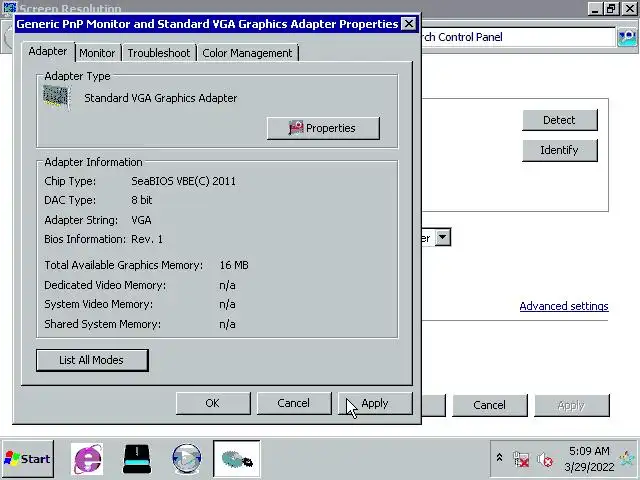Screen dimensions: 640x480
Task: Switch to the Troubleshoot tab
Action: click(159, 53)
